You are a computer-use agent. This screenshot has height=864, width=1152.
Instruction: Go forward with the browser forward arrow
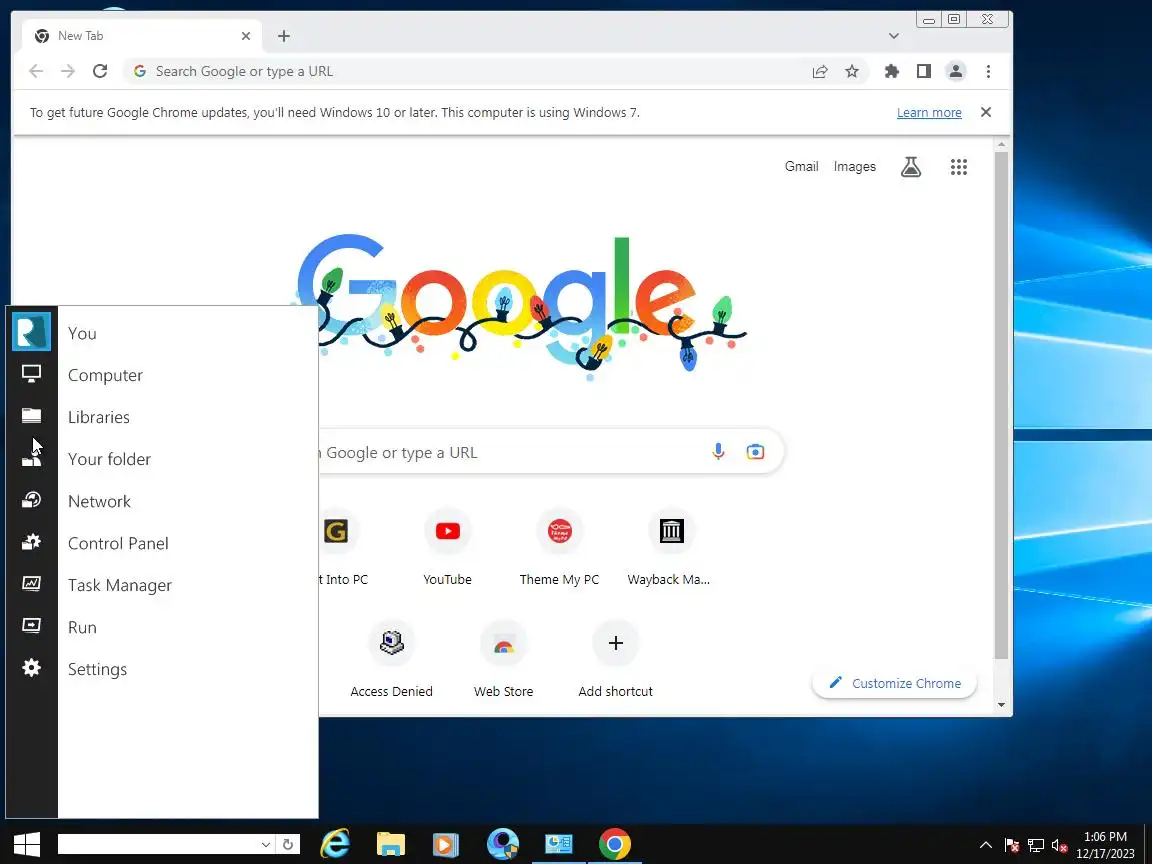[x=68, y=71]
